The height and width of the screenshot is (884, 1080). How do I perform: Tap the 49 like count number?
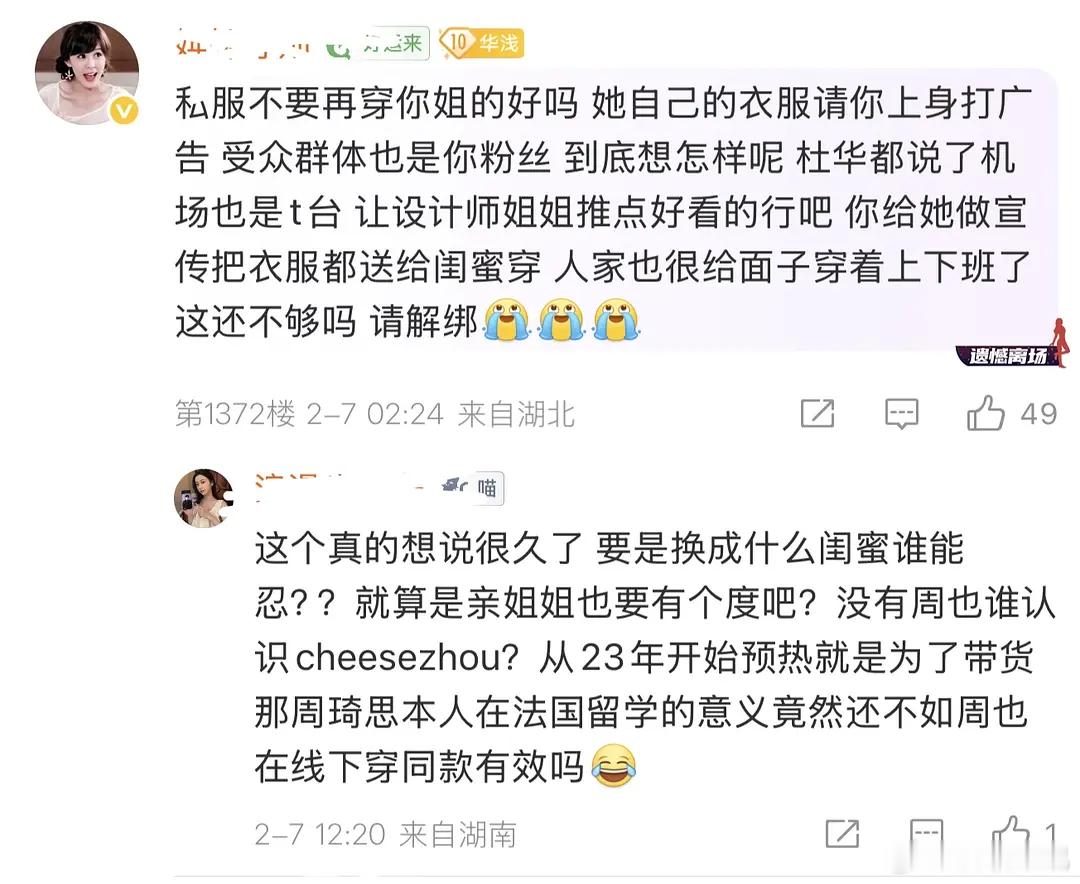pyautogui.click(x=1039, y=413)
